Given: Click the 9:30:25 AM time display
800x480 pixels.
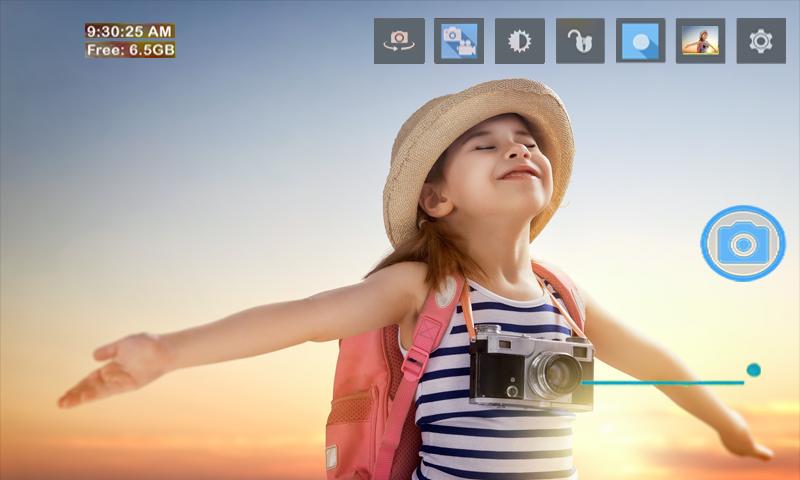Looking at the screenshot, I should 130,31.
